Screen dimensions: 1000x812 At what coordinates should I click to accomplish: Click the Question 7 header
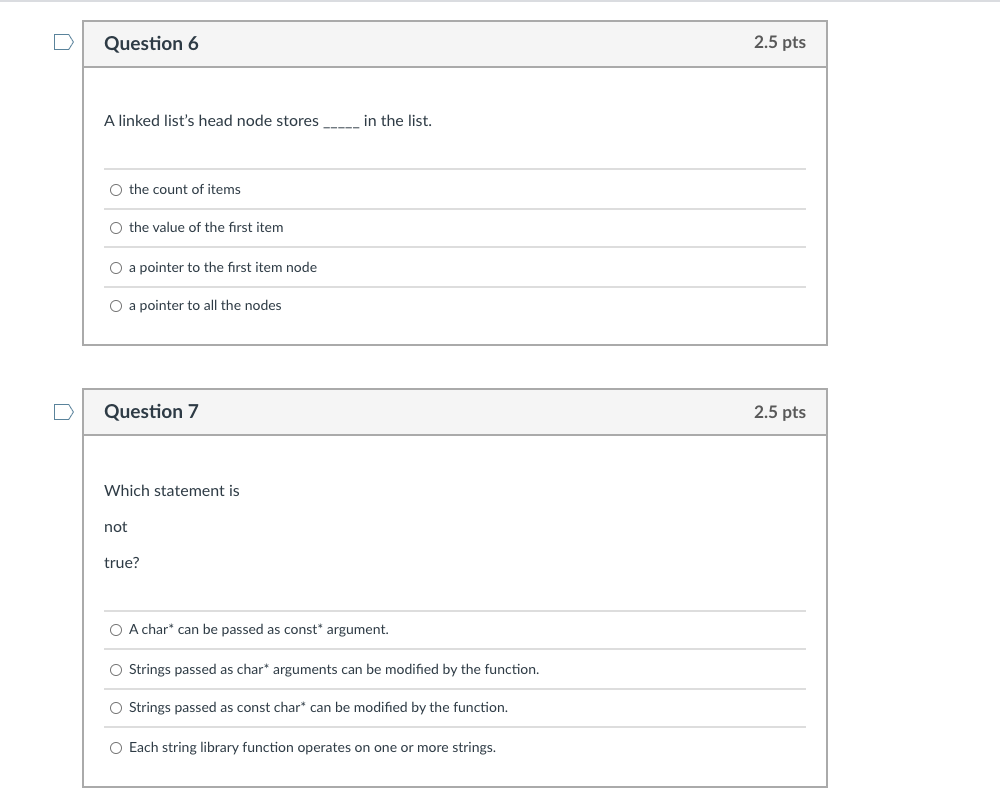(151, 411)
